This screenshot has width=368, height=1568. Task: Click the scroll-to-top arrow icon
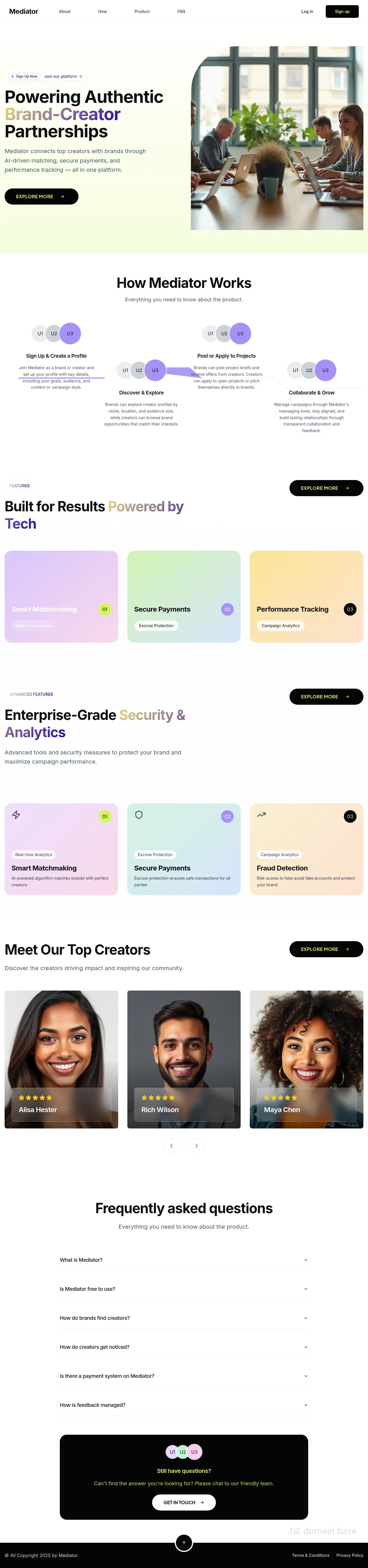point(184,1542)
